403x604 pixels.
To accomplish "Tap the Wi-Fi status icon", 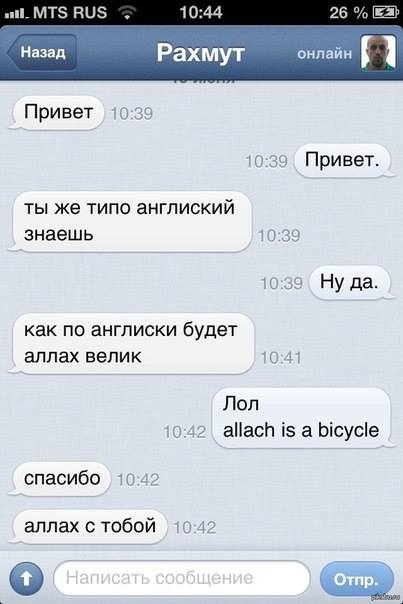I will coord(127,12).
